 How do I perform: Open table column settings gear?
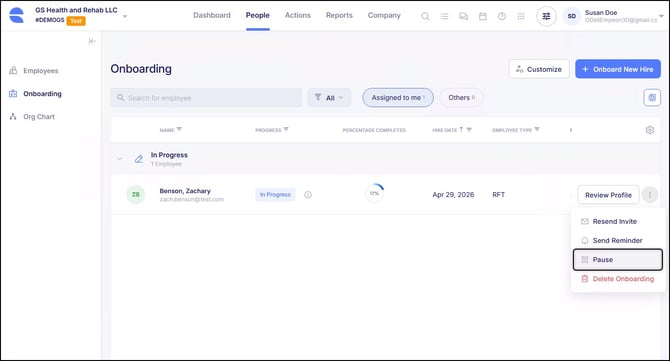(x=649, y=130)
